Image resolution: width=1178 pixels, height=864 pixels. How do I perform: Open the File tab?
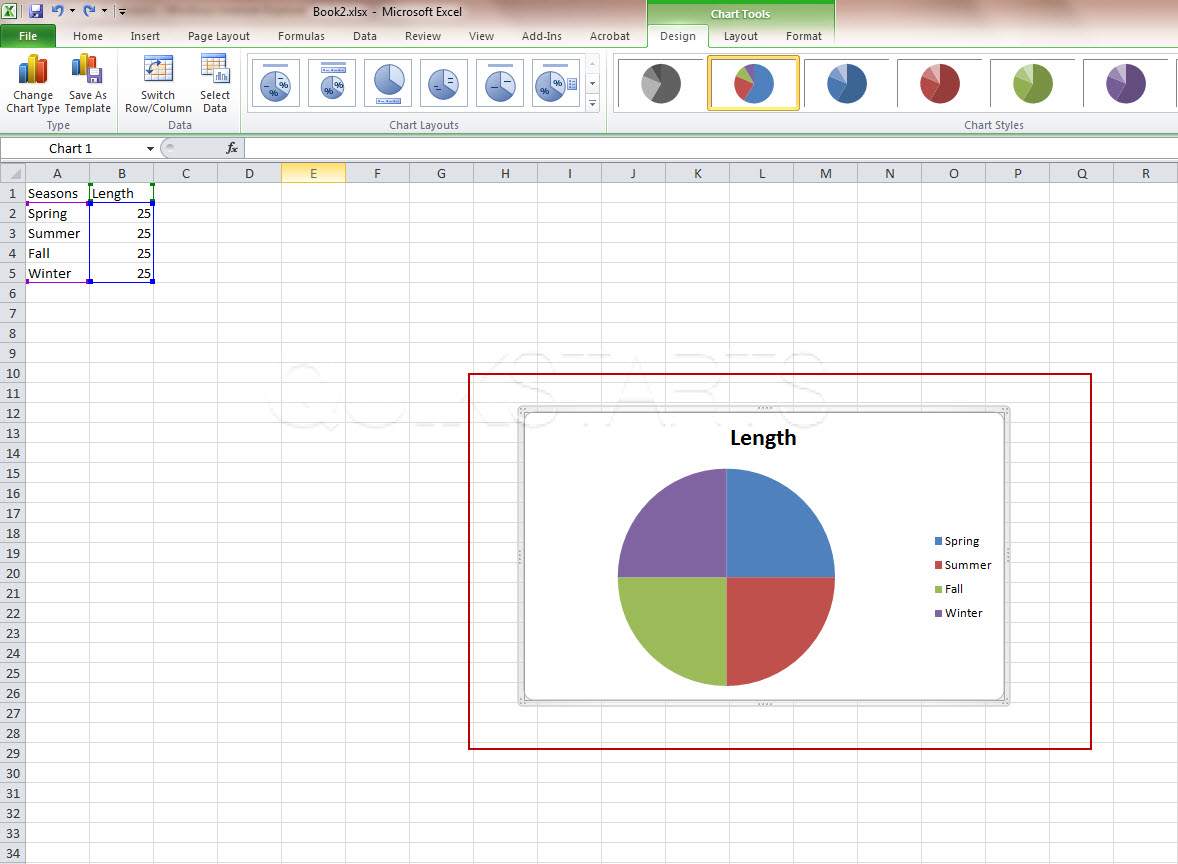coord(28,36)
